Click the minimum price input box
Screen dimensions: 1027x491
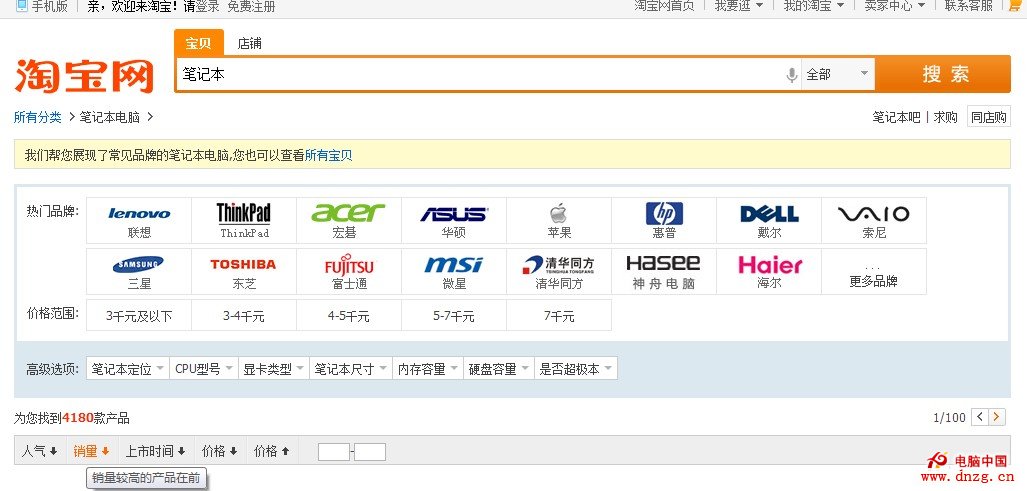click(333, 452)
